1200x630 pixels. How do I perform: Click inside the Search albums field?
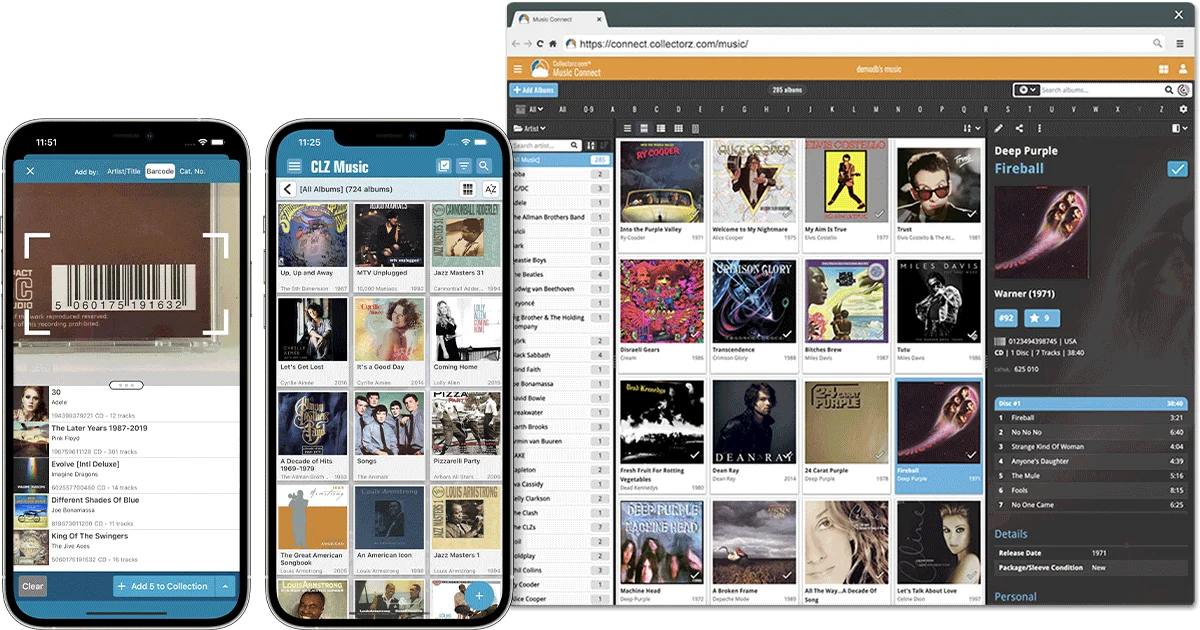point(1100,90)
